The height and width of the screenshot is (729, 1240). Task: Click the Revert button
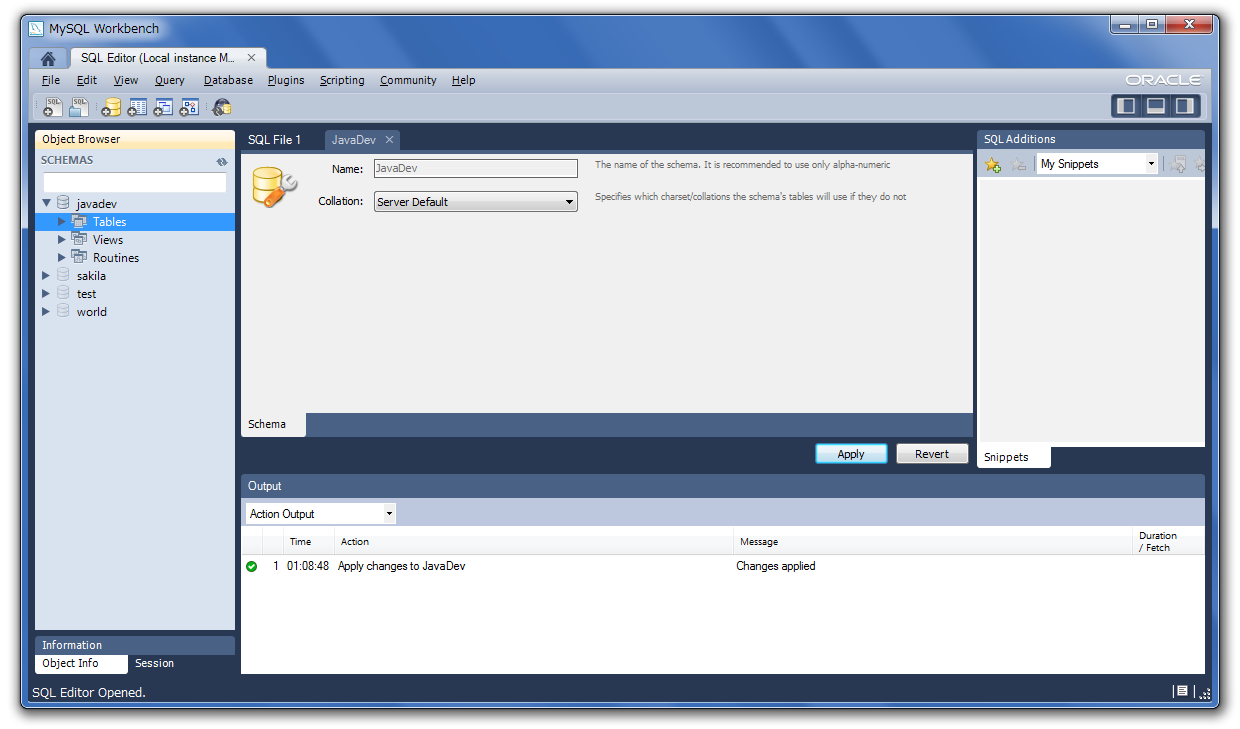(x=932, y=454)
